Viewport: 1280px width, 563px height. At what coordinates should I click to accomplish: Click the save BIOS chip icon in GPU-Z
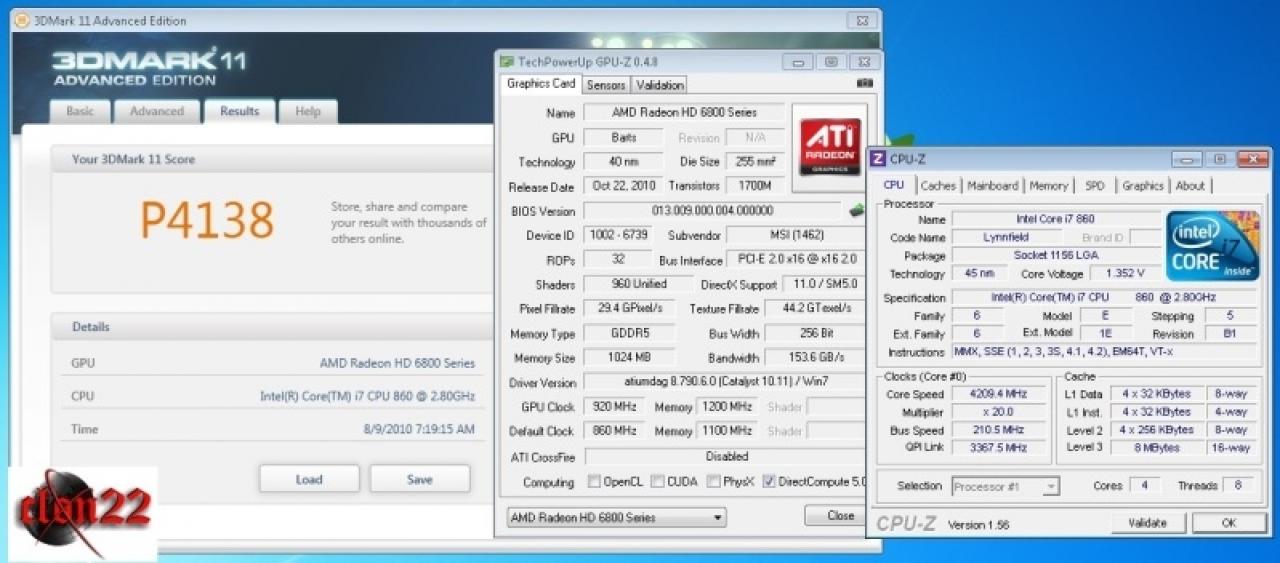point(857,210)
